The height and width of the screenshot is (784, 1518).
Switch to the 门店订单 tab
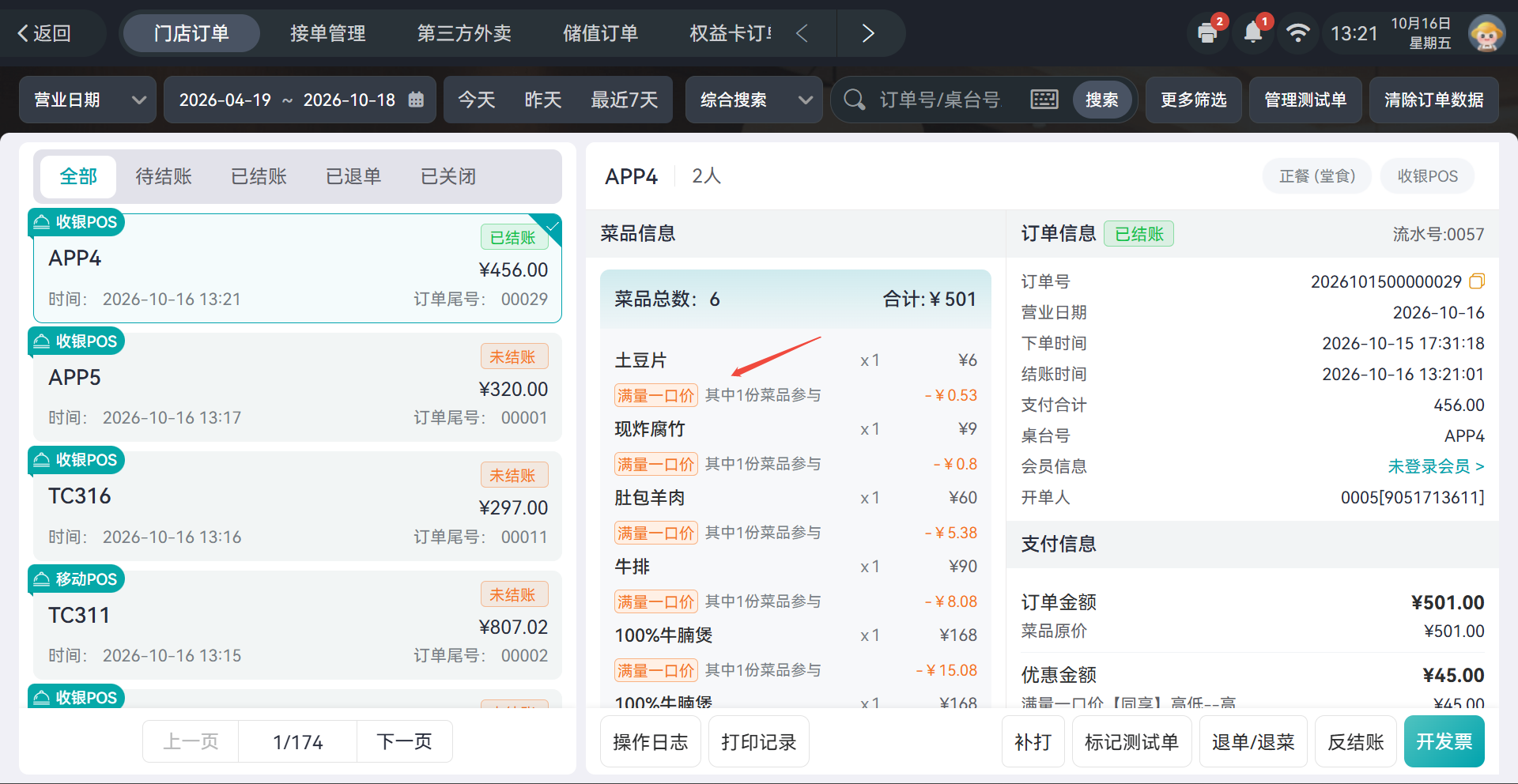coord(191,33)
